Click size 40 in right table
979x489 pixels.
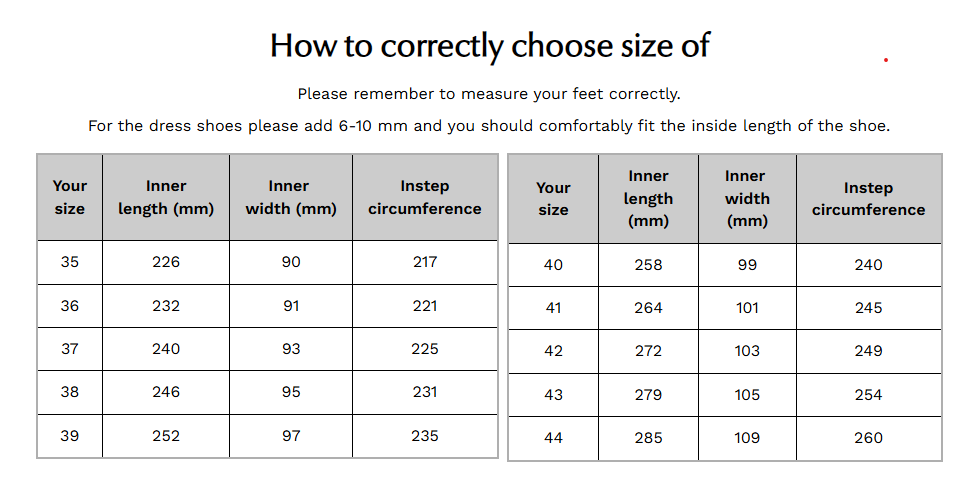tap(553, 265)
